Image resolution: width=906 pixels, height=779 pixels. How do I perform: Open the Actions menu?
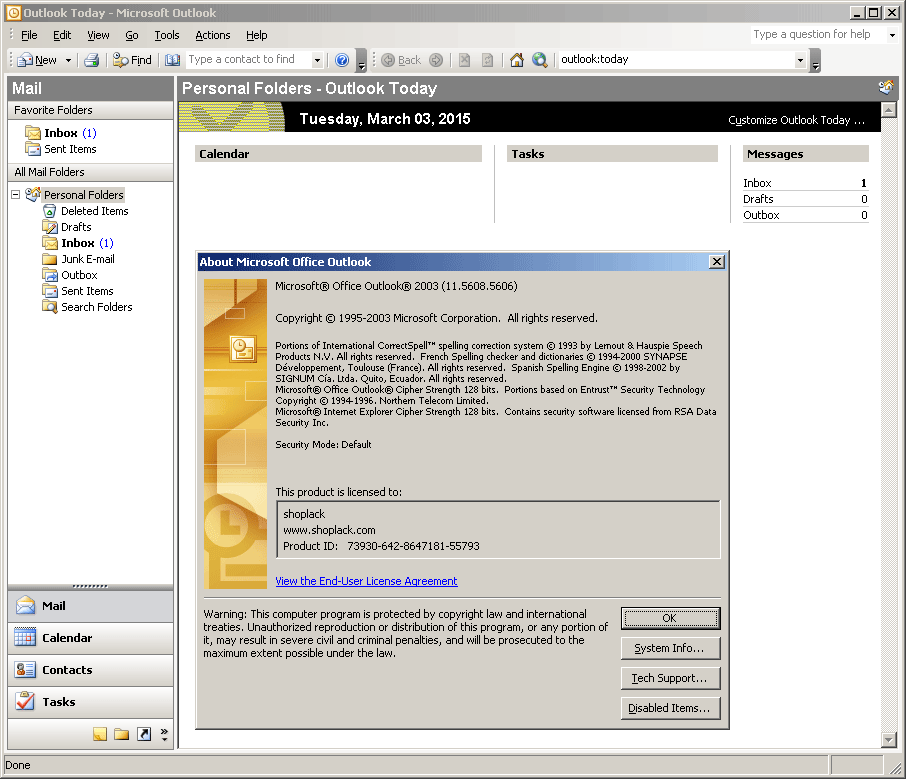coord(213,35)
